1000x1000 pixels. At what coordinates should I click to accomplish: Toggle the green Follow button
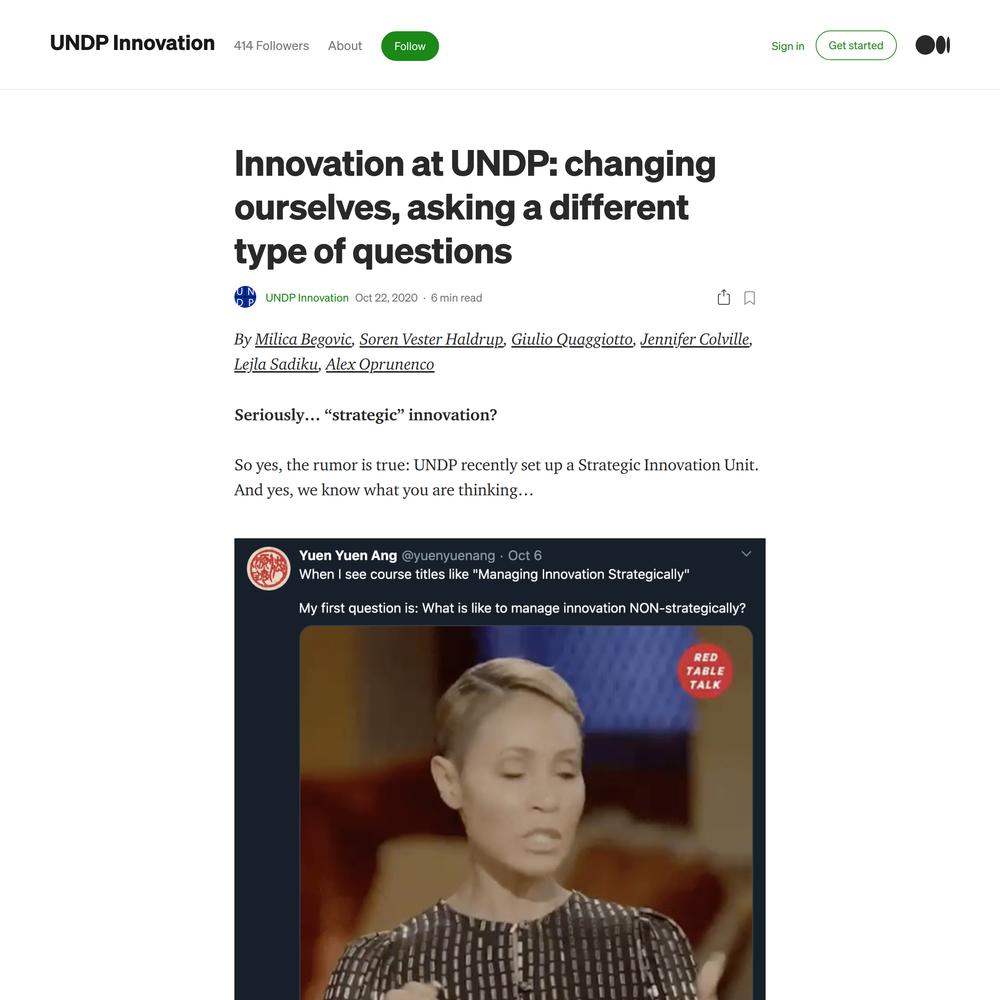(x=409, y=46)
